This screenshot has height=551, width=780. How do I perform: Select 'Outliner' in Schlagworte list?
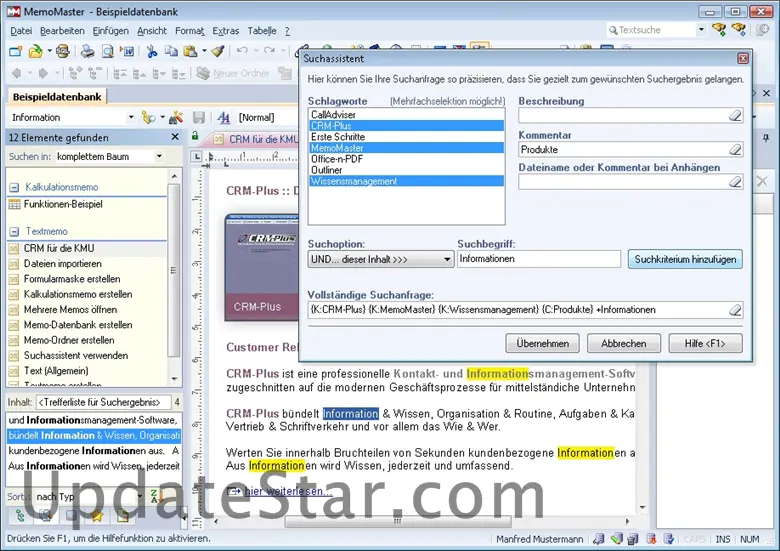[x=406, y=170]
